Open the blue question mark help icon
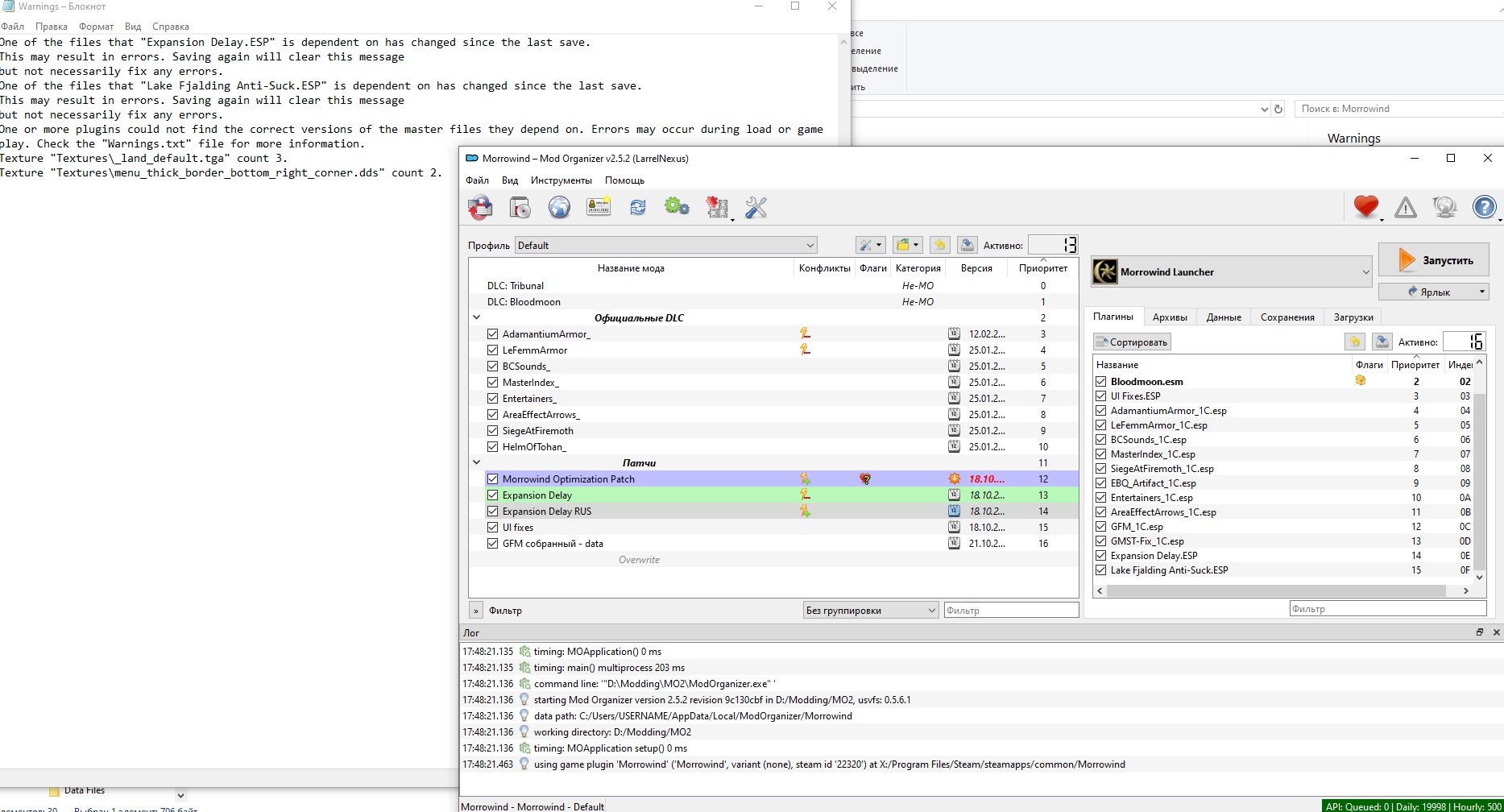1504x812 pixels. pos(1484,208)
